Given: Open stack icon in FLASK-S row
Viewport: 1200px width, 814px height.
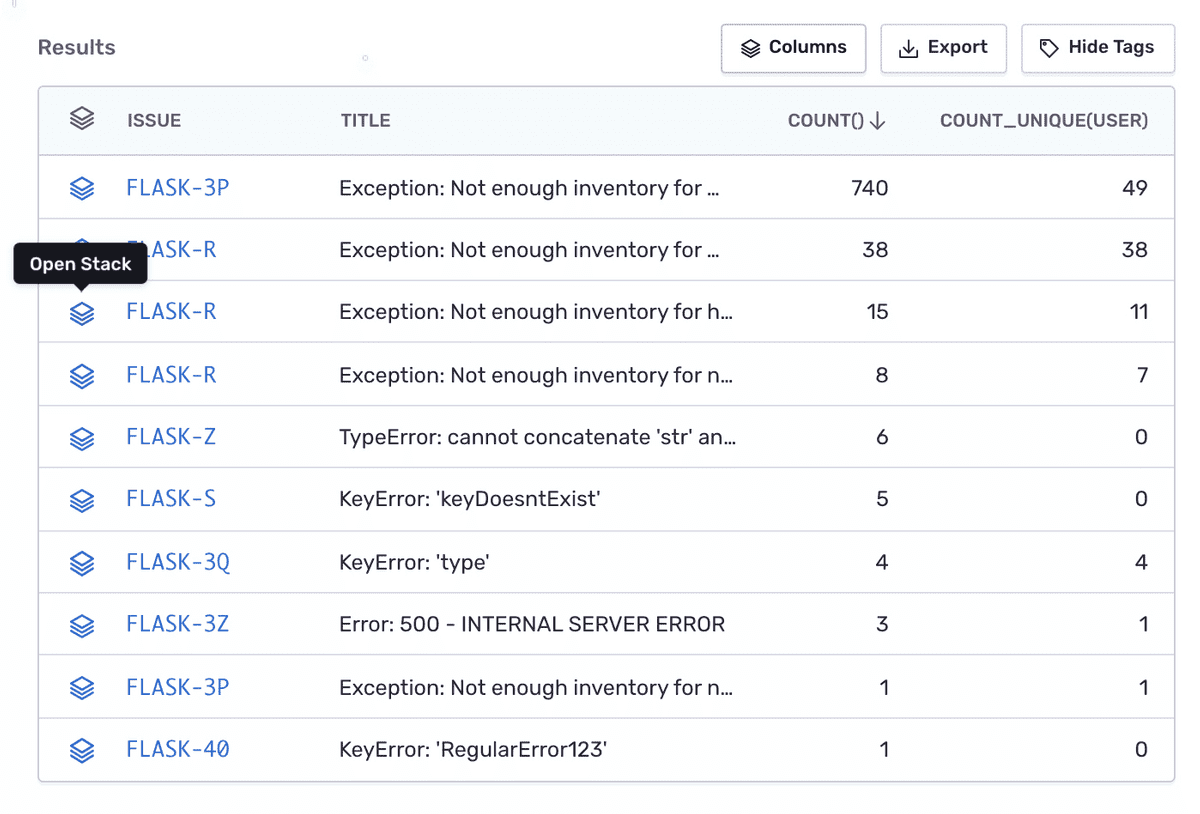Looking at the screenshot, I should (82, 500).
